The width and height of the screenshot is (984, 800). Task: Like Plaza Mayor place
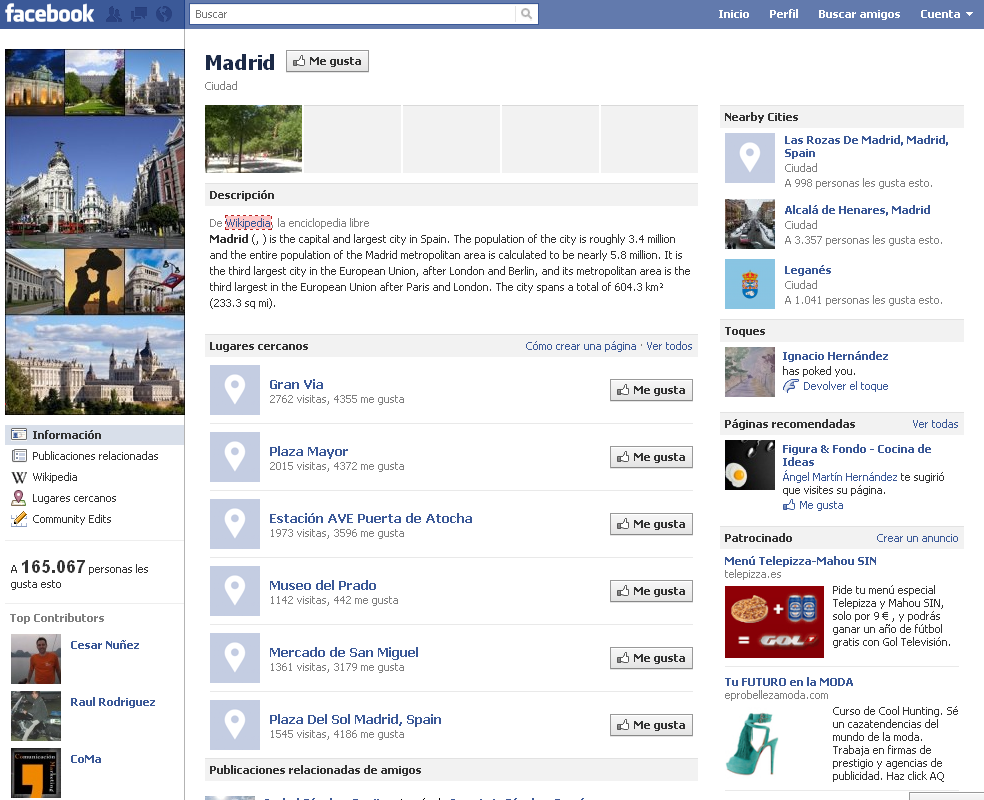(651, 457)
